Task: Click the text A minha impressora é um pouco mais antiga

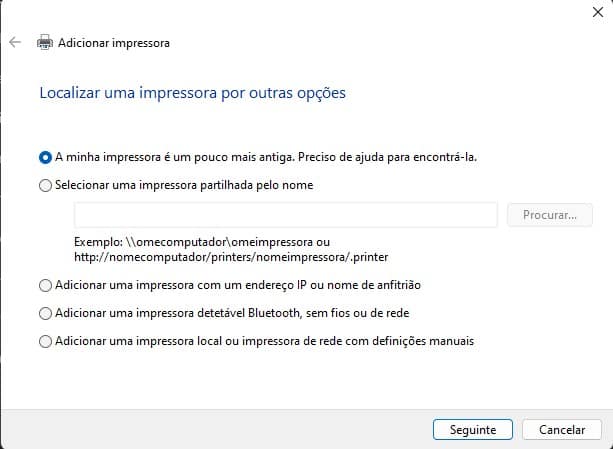Action: [175, 157]
